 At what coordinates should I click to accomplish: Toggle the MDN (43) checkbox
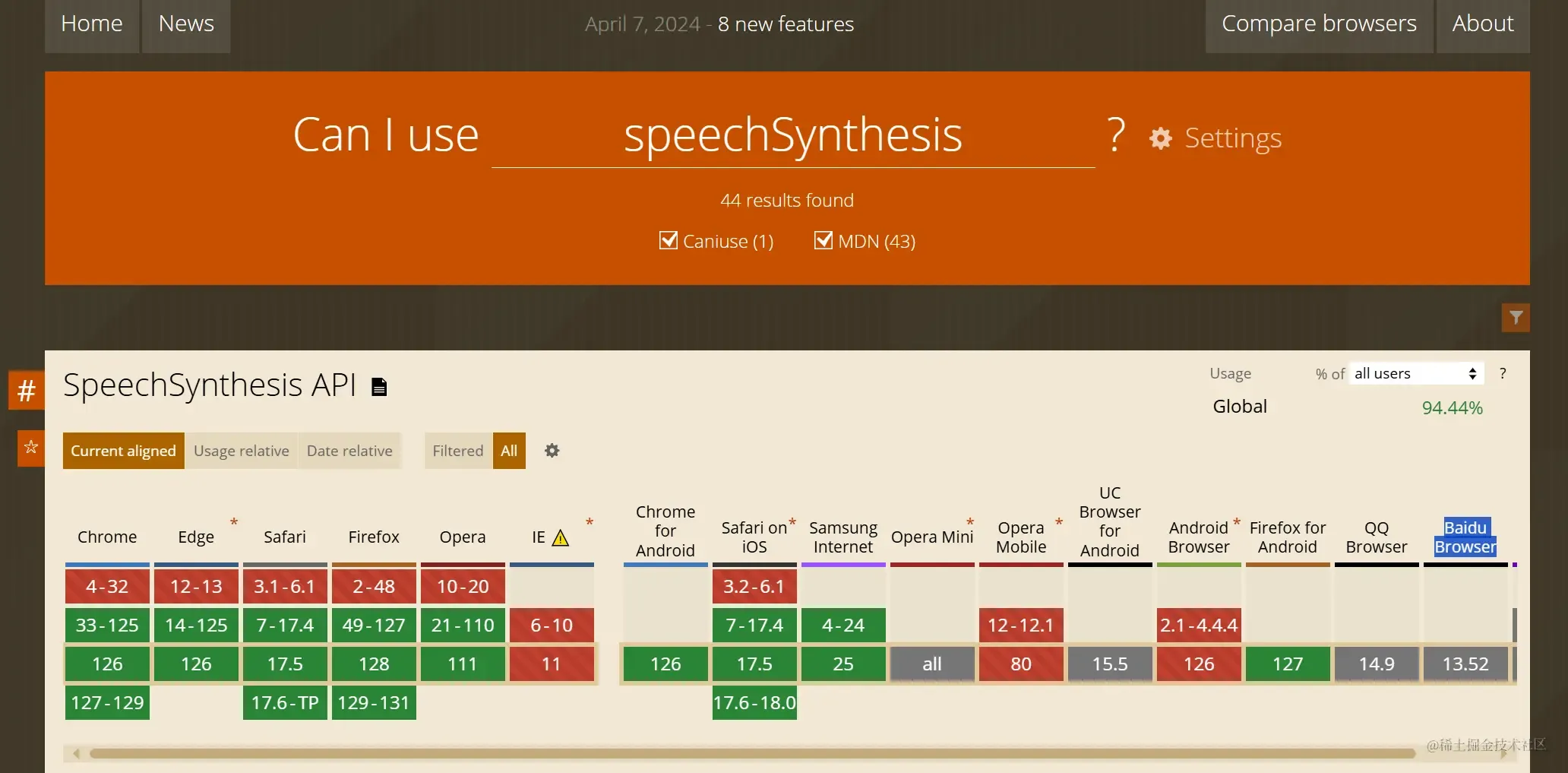(824, 240)
